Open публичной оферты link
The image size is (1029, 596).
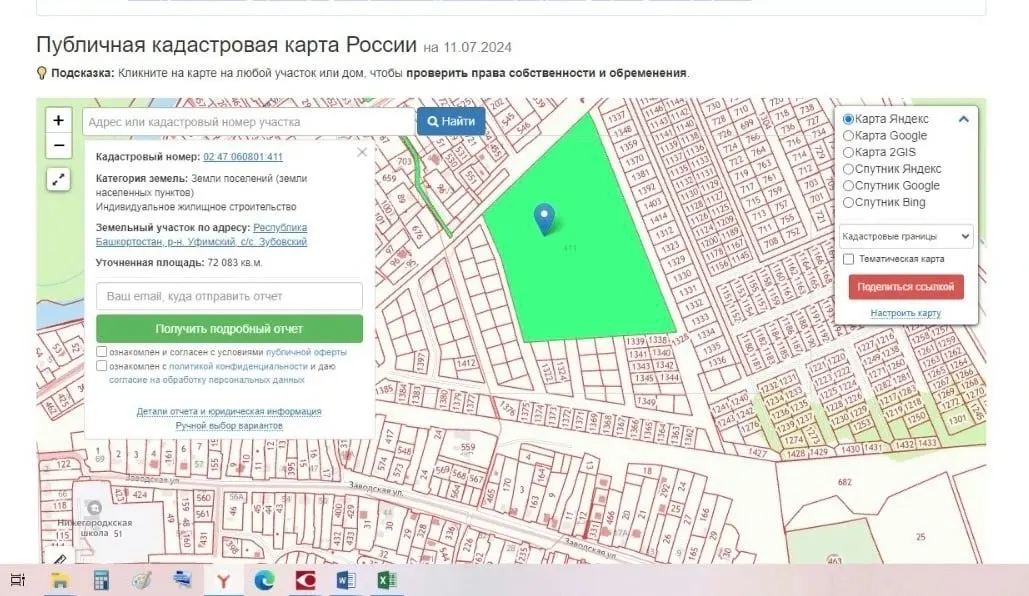306,352
